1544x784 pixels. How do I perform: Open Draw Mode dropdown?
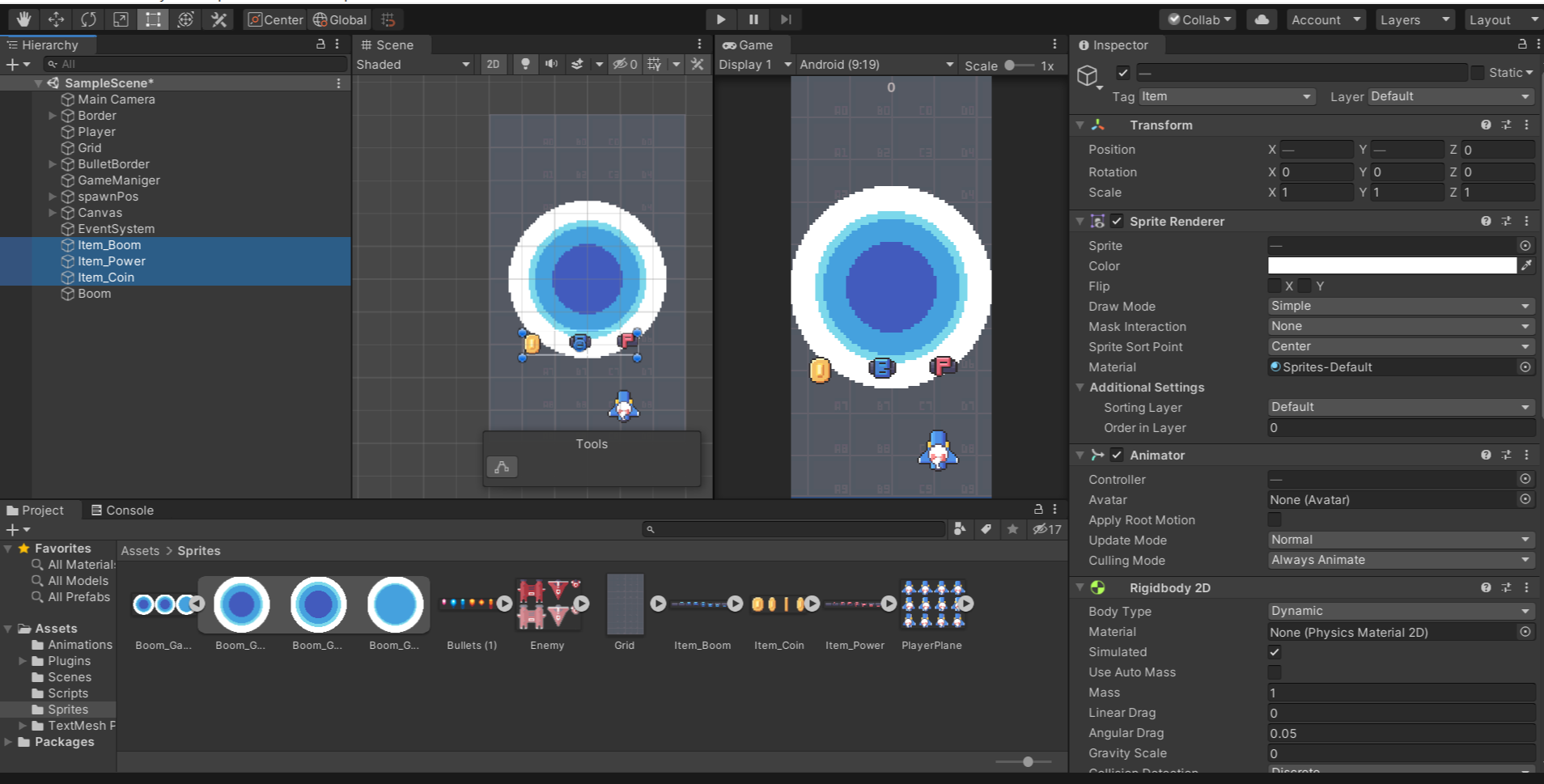tap(1401, 306)
